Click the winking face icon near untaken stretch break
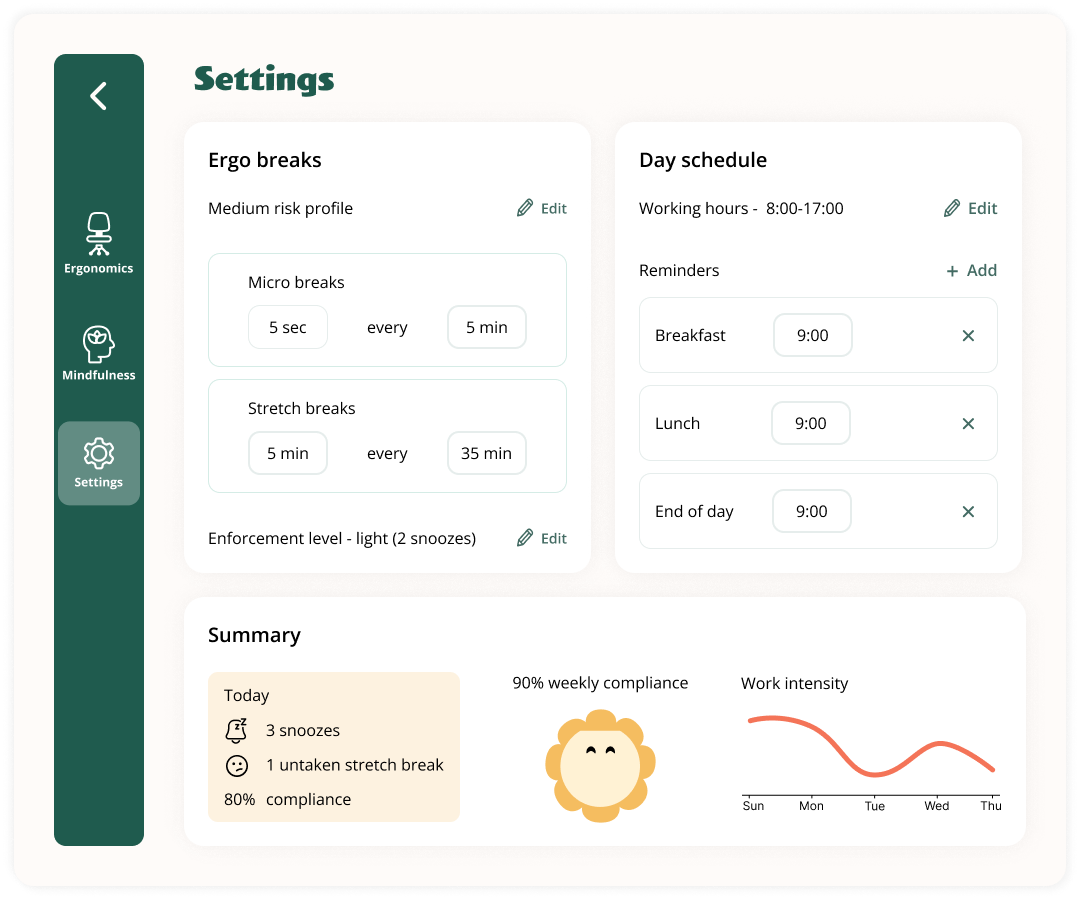 point(236,766)
